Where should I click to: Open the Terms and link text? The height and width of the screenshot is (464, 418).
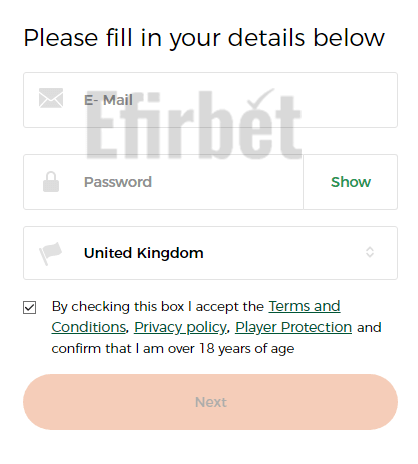(304, 306)
